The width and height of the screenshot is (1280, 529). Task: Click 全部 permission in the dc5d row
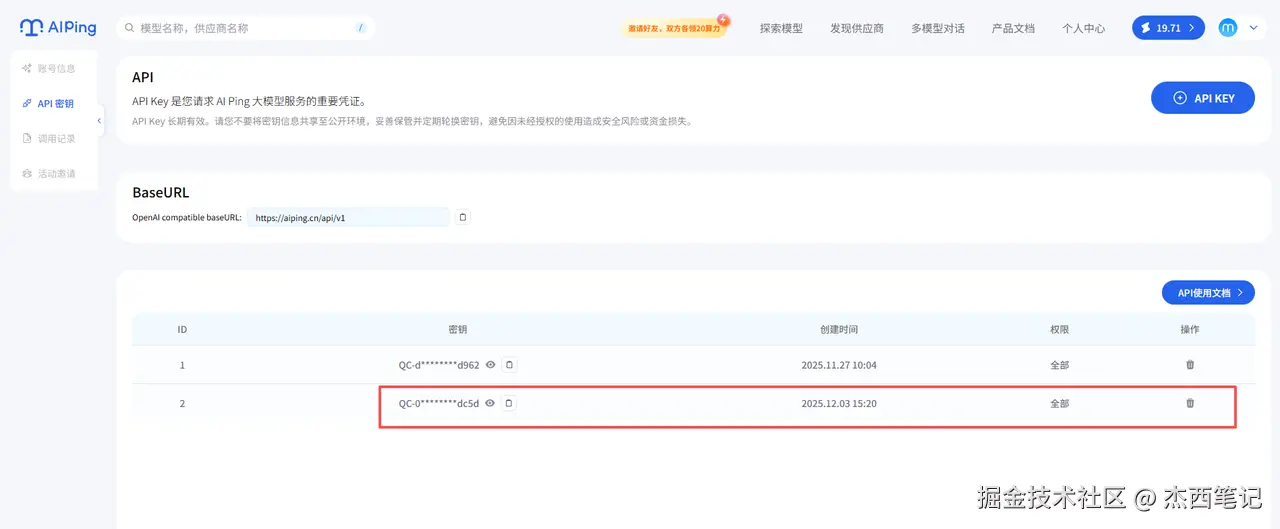click(x=1060, y=403)
